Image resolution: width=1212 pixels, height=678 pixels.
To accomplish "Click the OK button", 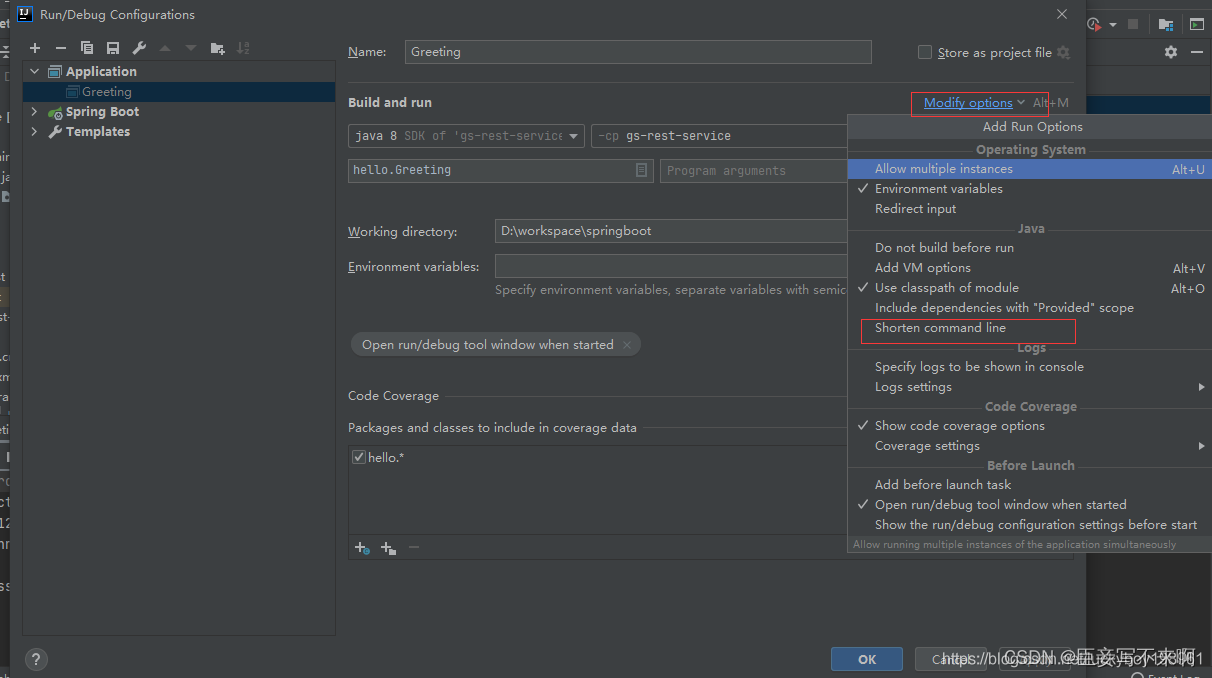I will click(866, 659).
